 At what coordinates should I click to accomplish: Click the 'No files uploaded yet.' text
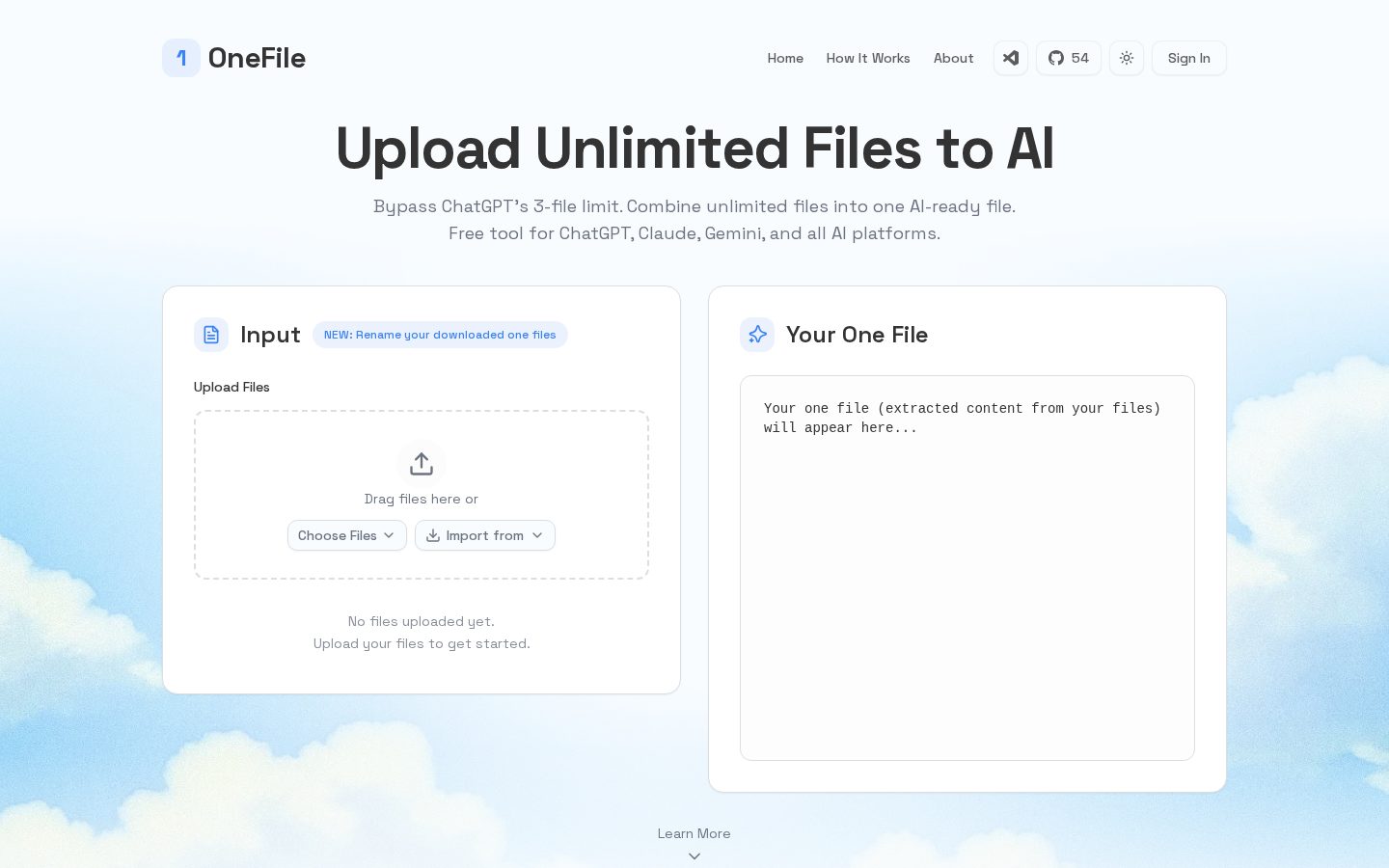click(422, 621)
